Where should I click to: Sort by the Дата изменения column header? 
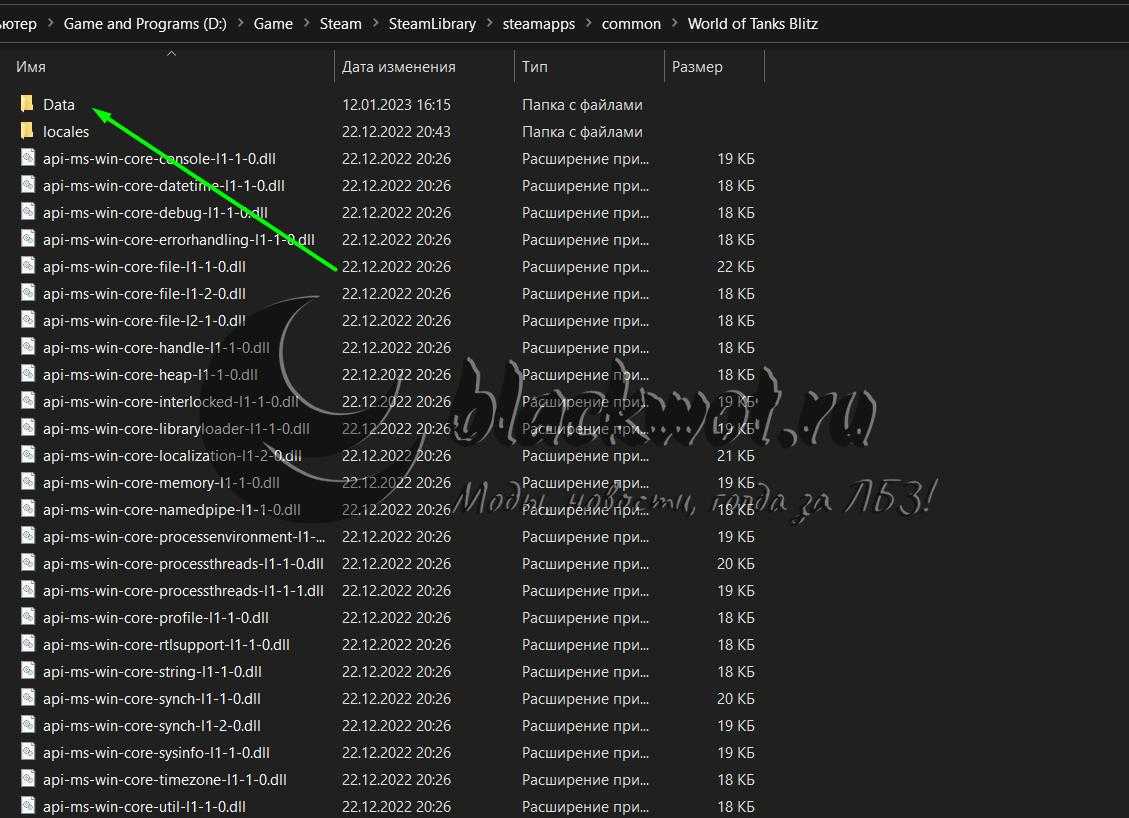(x=398, y=67)
